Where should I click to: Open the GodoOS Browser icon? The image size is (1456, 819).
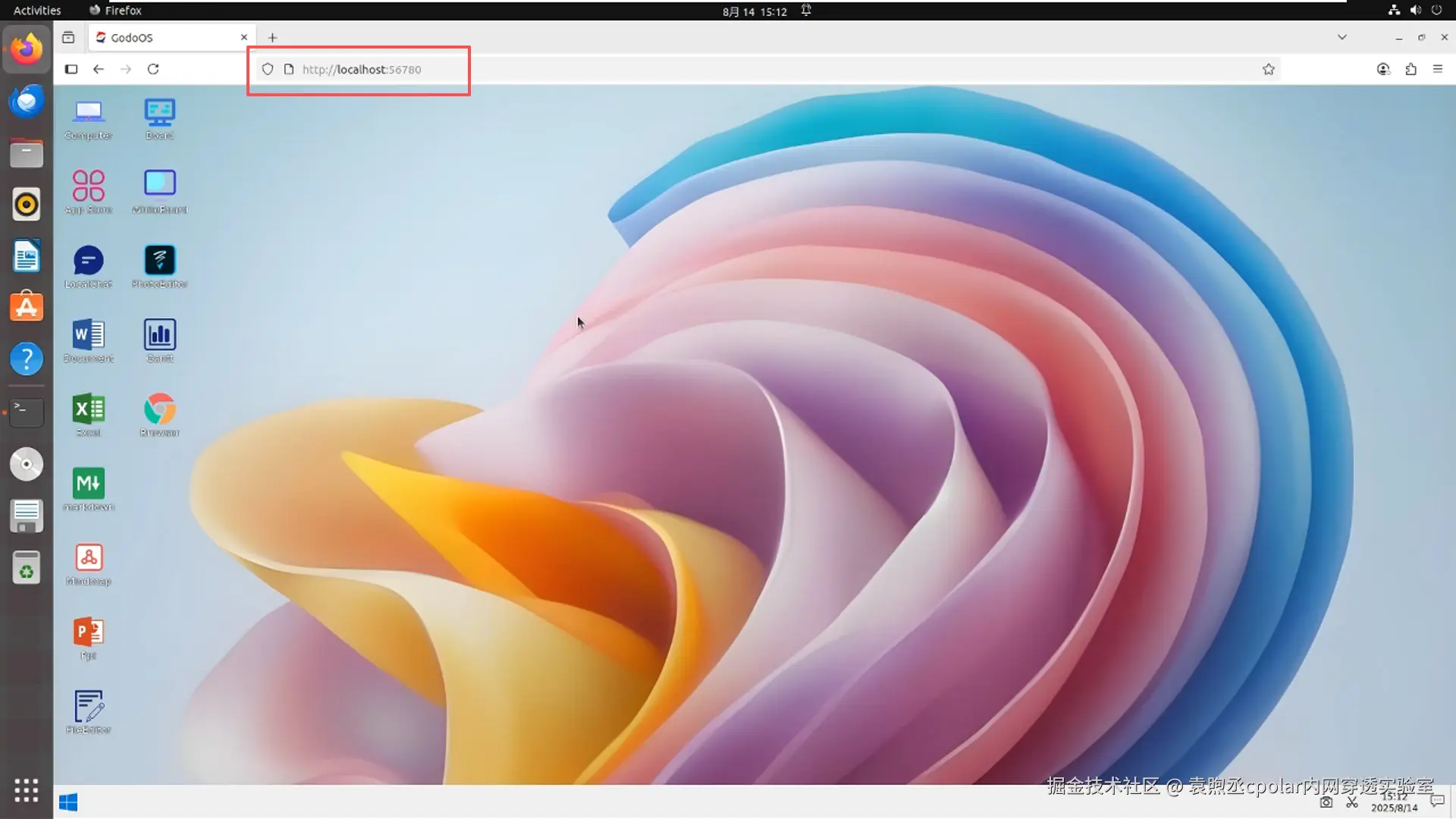coord(159,416)
